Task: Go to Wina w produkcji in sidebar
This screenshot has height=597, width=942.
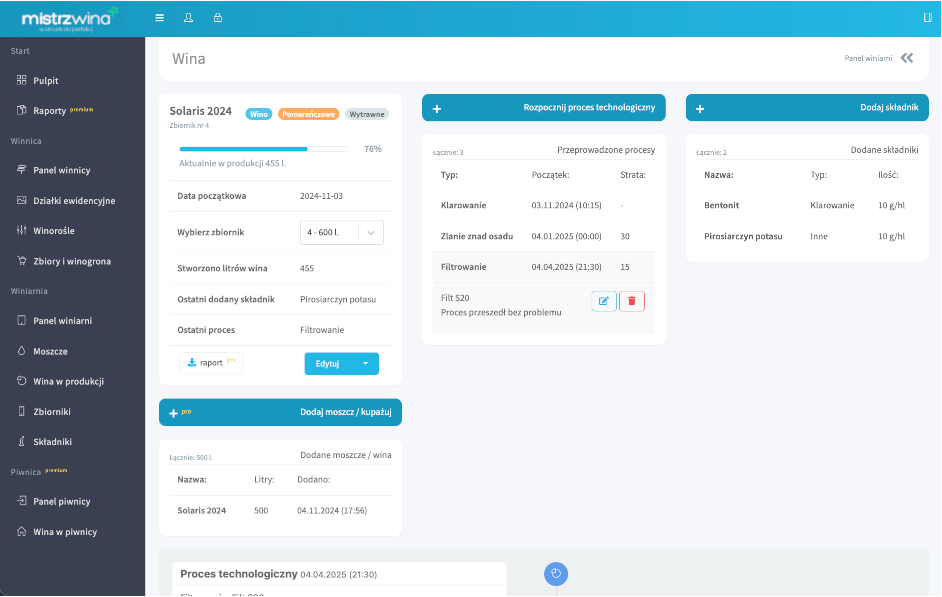Action: pyautogui.click(x=68, y=381)
